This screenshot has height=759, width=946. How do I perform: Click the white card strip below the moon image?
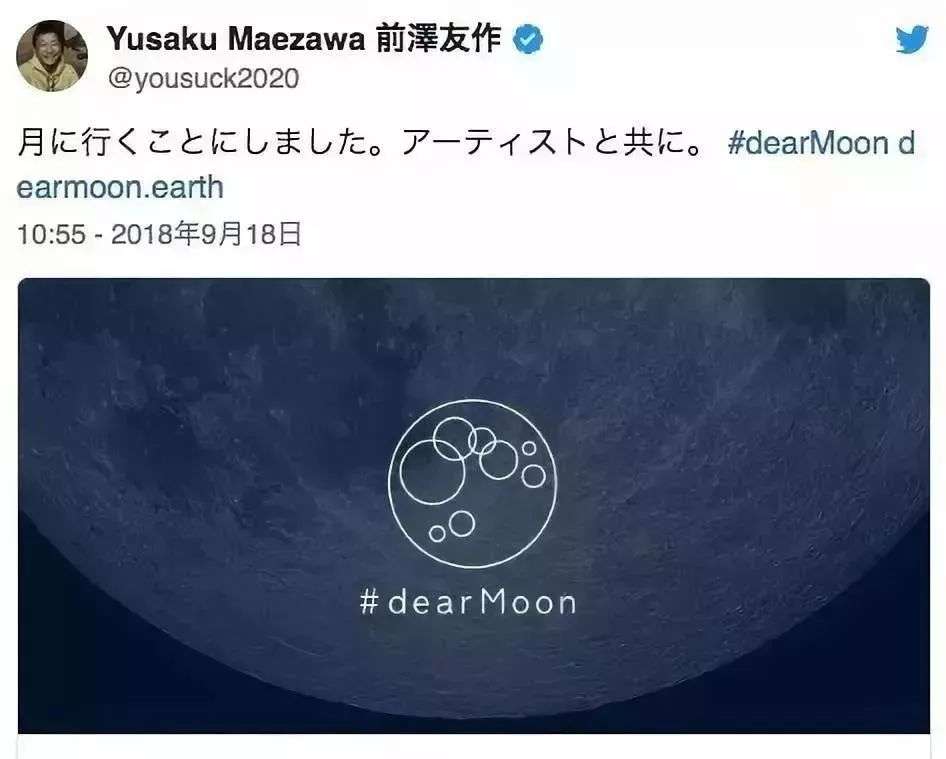(474, 746)
